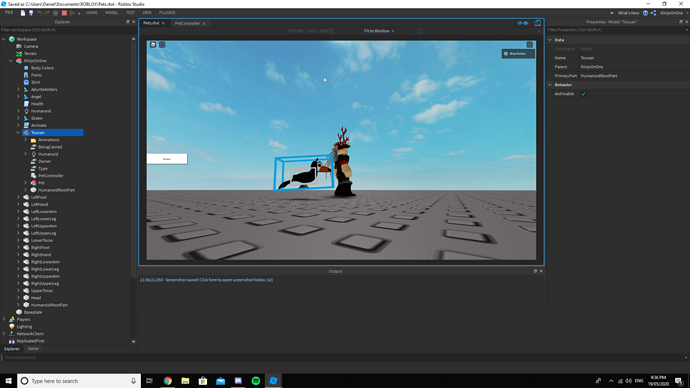Click the Undo arrow icon
The width and height of the screenshot is (690, 388).
point(40,13)
